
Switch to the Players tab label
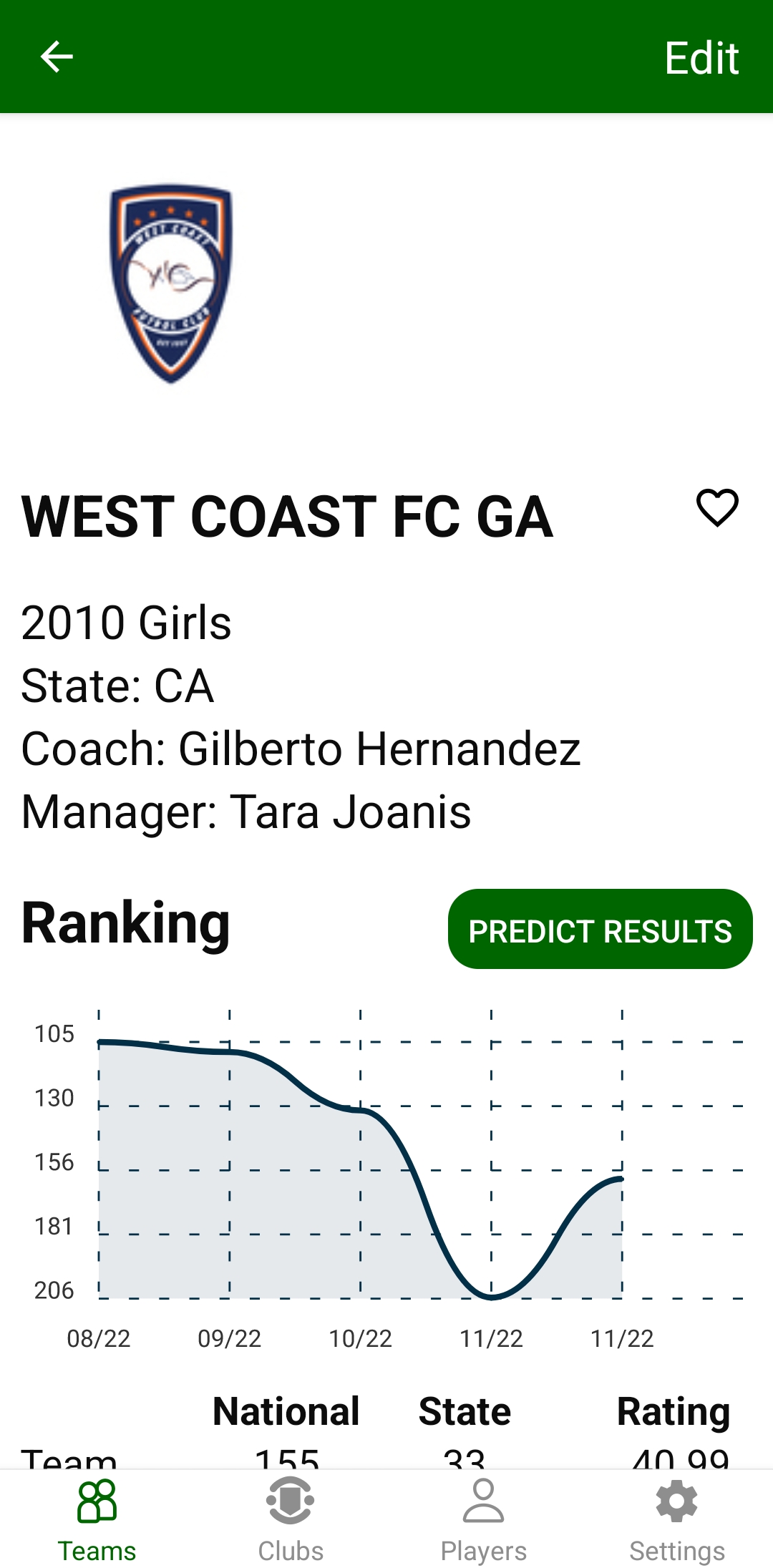483,1551
